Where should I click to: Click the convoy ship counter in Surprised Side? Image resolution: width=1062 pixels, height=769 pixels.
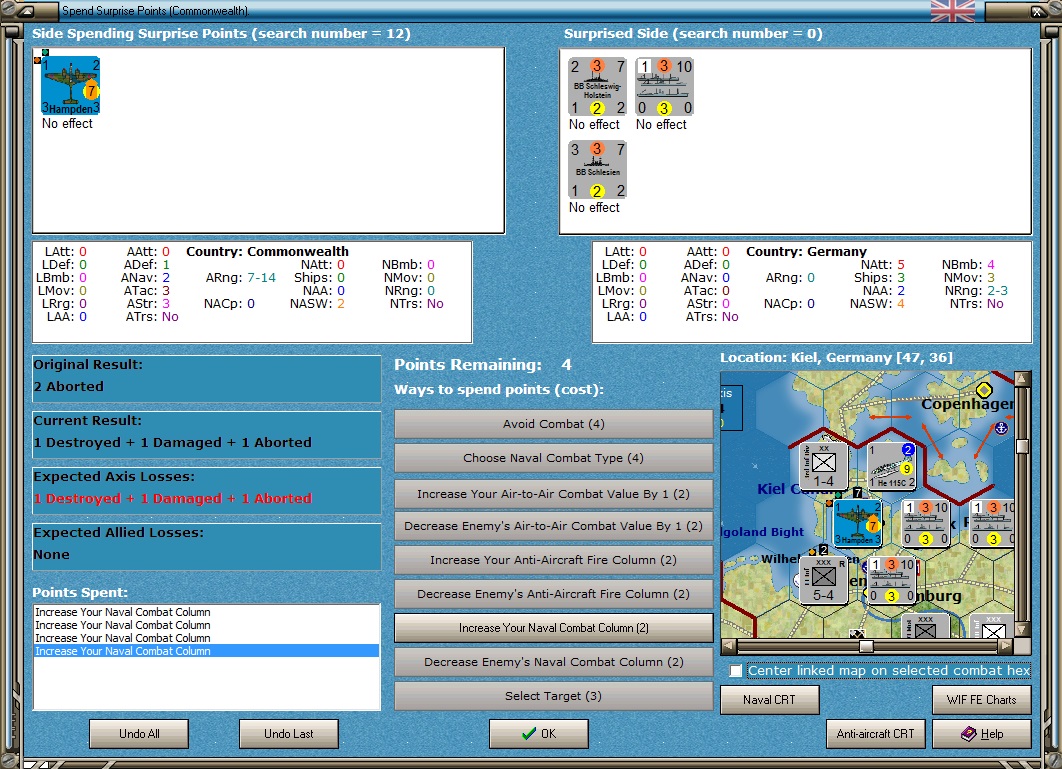[664, 87]
